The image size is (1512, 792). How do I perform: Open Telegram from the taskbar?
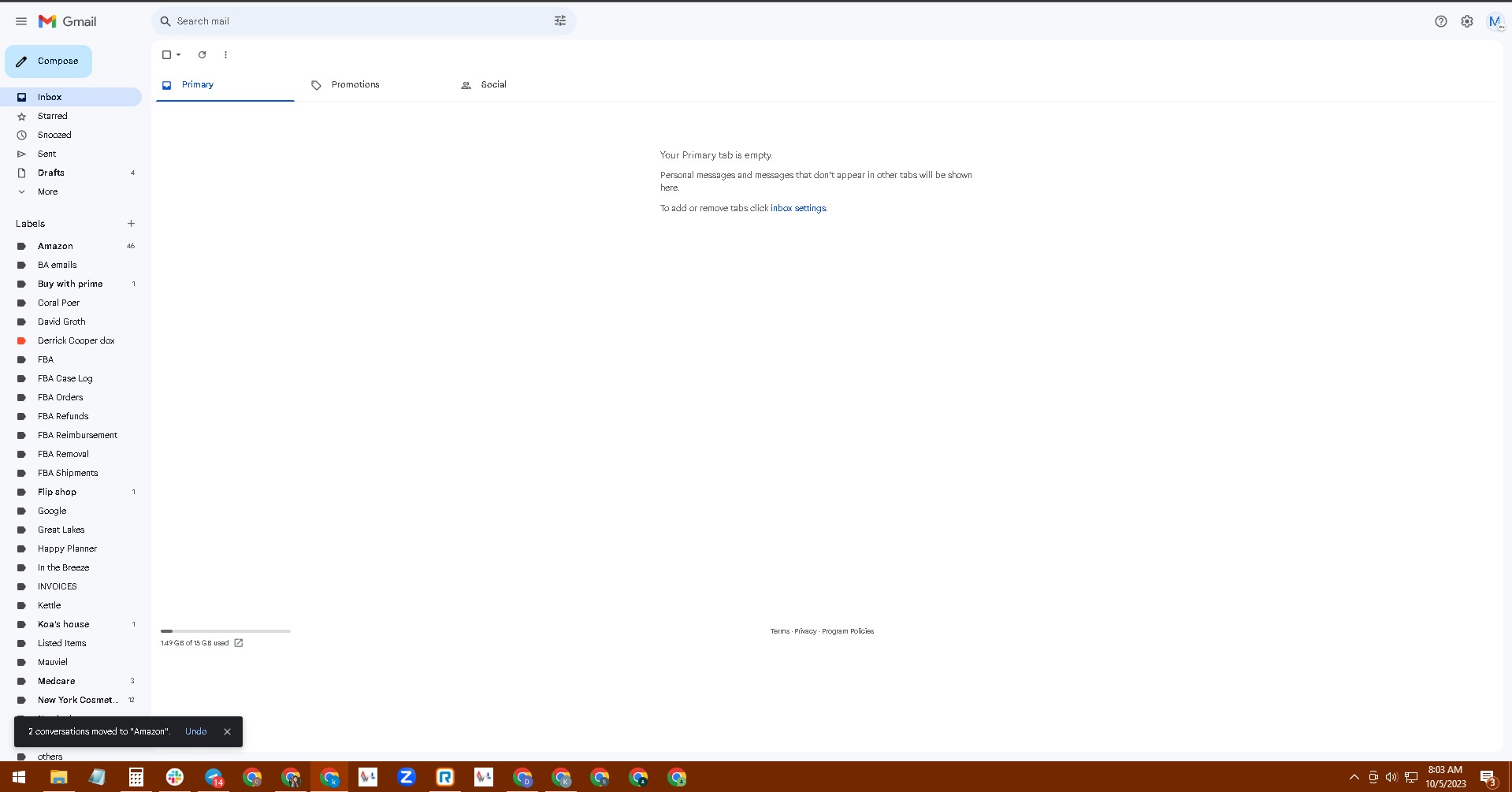214,777
